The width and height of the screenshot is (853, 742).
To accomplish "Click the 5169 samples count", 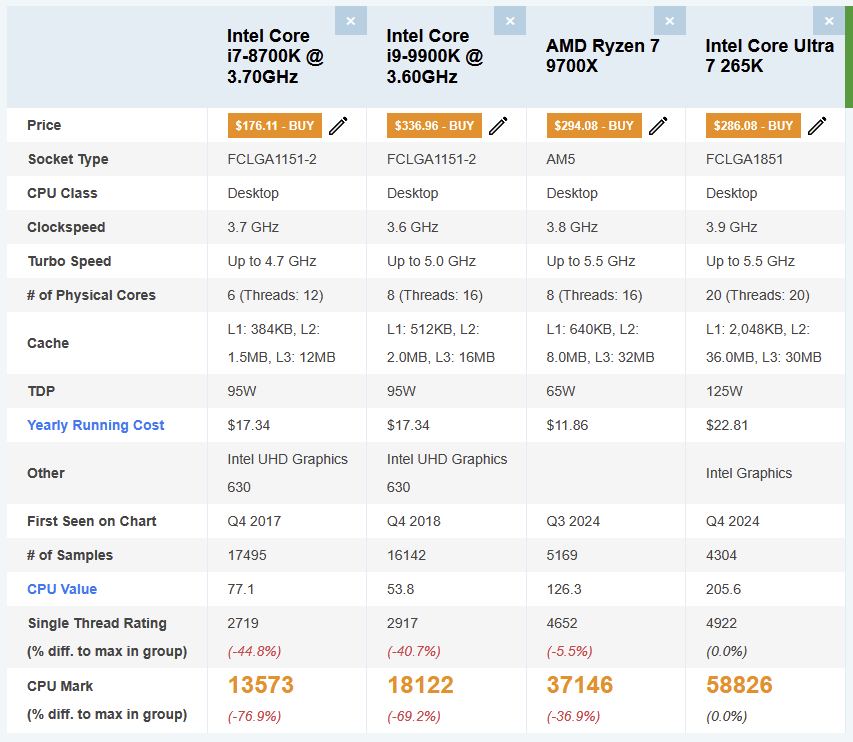I will coord(562,555).
